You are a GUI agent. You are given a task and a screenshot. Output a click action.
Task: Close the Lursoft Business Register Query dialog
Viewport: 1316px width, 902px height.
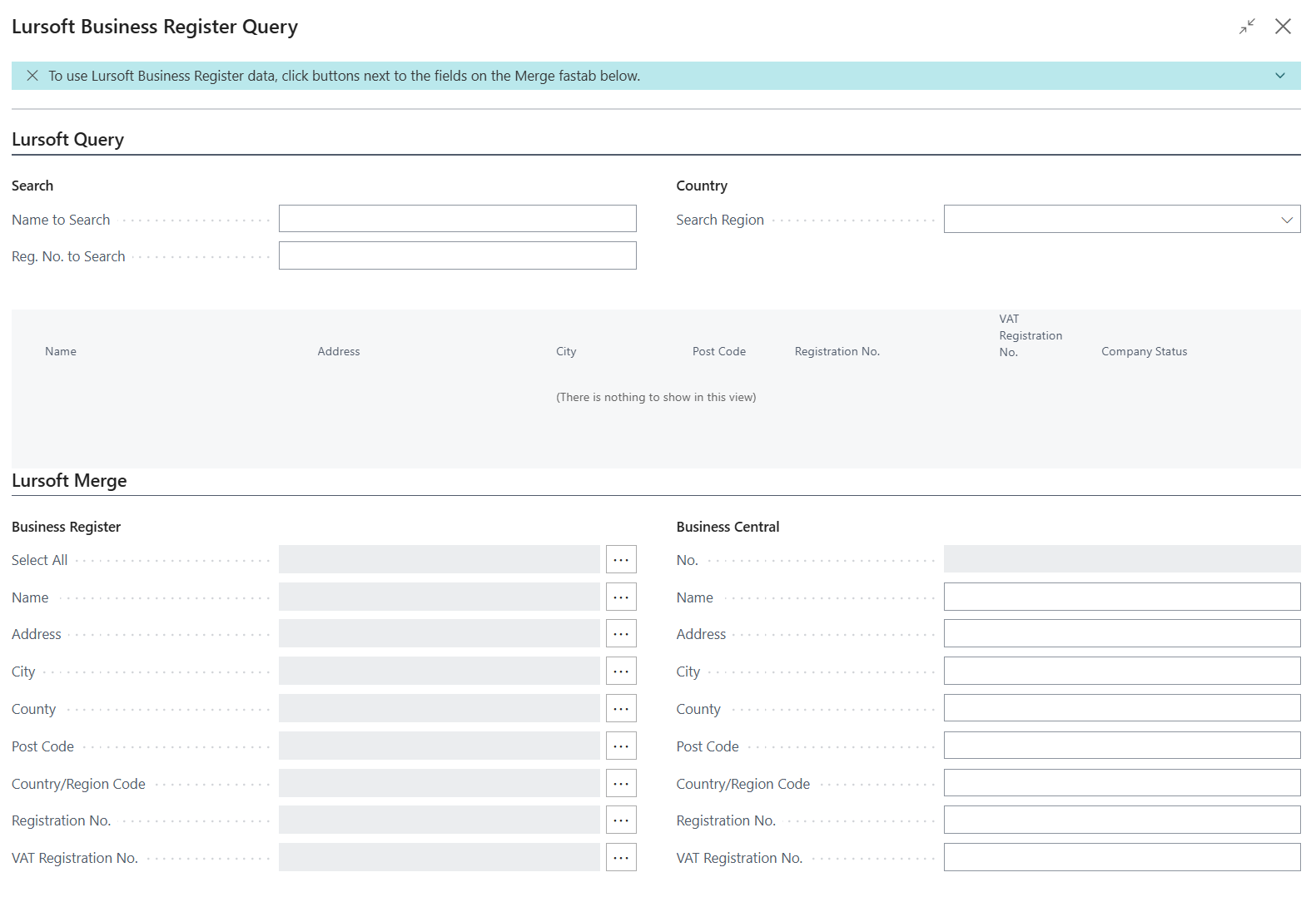1284,27
